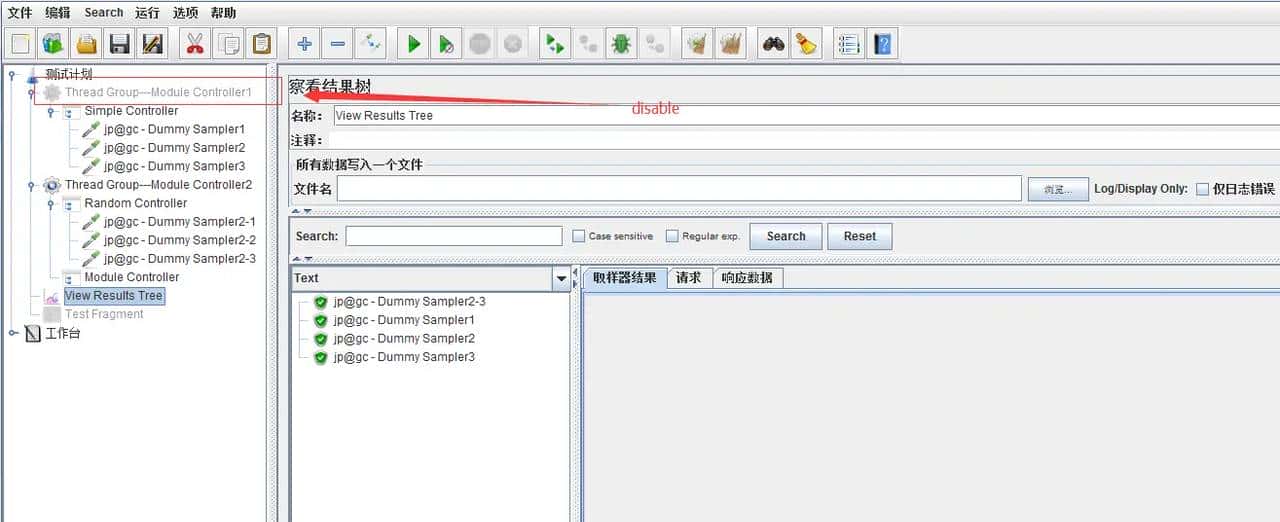The image size is (1280, 522).
Task: Focus the 文件名 filename input field
Action: [680, 189]
